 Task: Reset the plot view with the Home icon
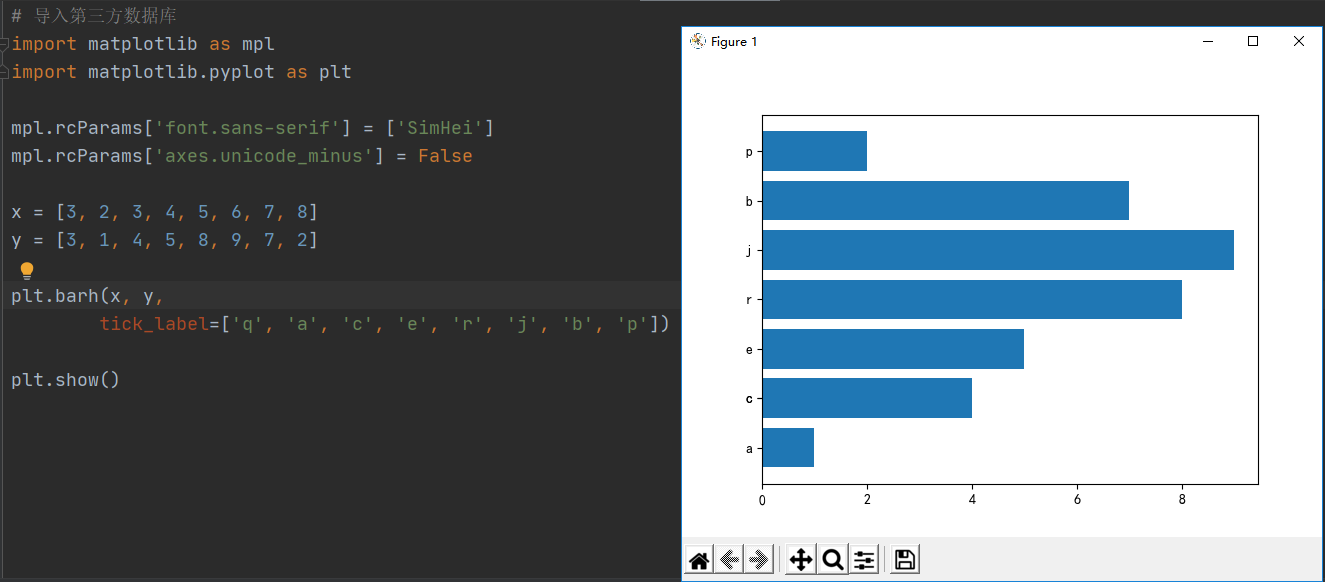[698, 559]
